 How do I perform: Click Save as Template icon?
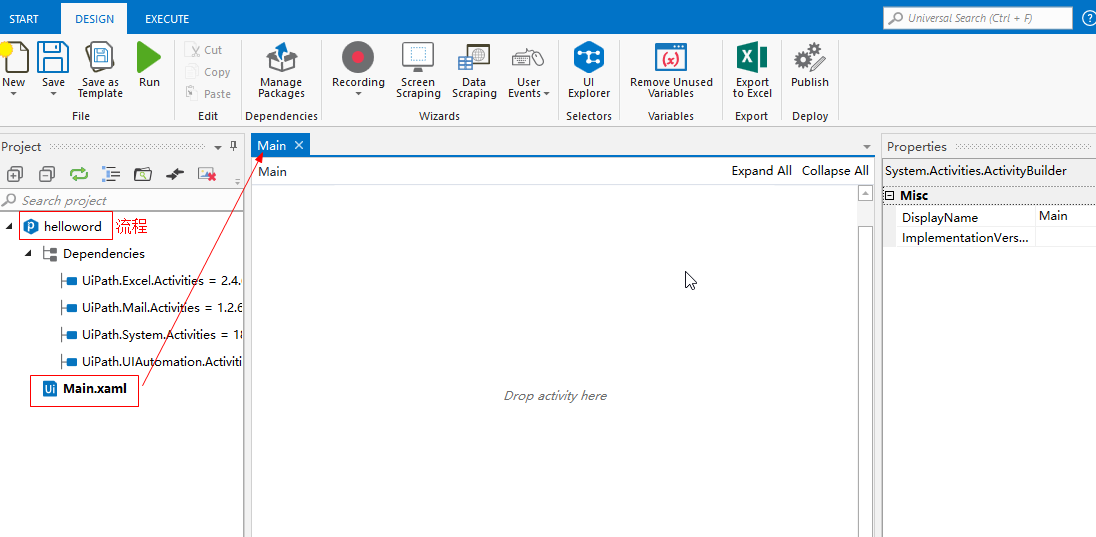tap(100, 57)
